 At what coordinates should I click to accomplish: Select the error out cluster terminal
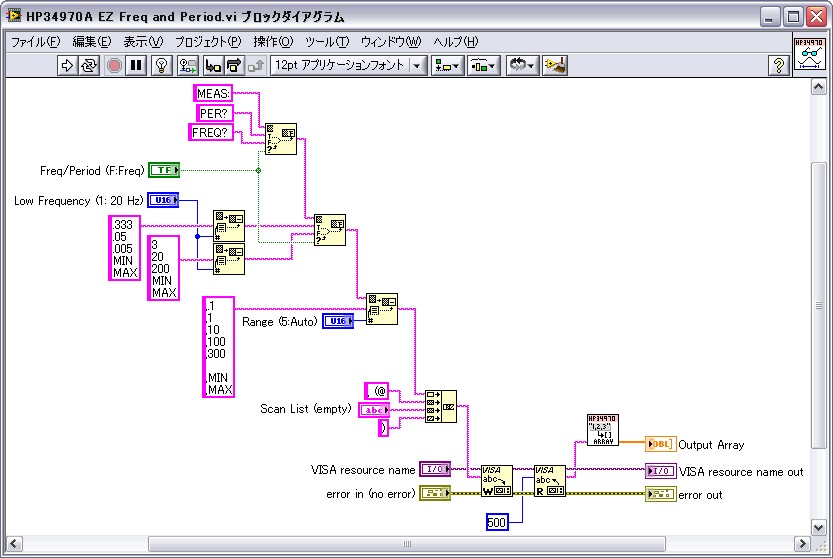[x=661, y=494]
